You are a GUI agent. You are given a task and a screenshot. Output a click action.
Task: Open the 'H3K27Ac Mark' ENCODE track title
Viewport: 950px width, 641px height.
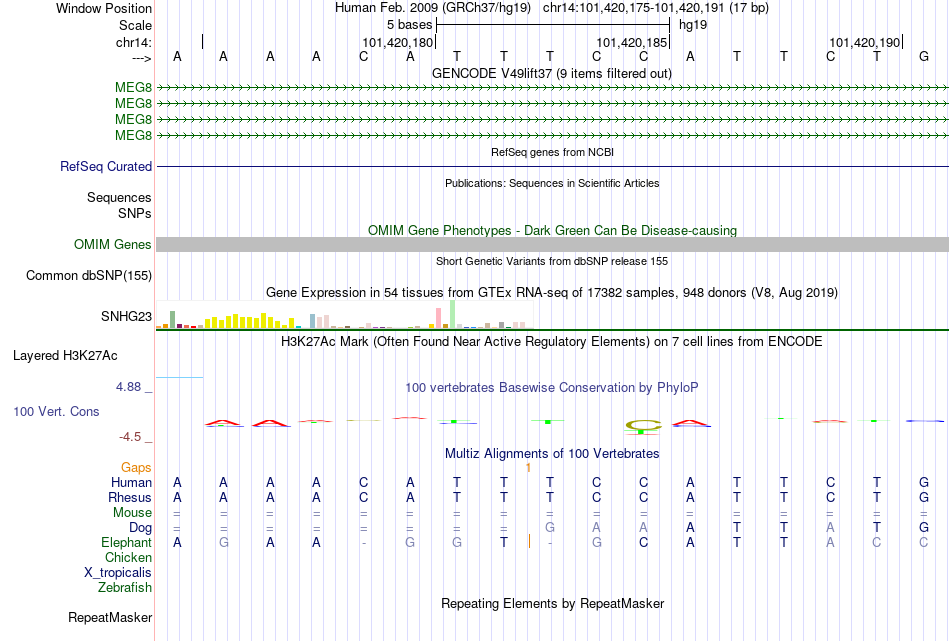pos(551,342)
